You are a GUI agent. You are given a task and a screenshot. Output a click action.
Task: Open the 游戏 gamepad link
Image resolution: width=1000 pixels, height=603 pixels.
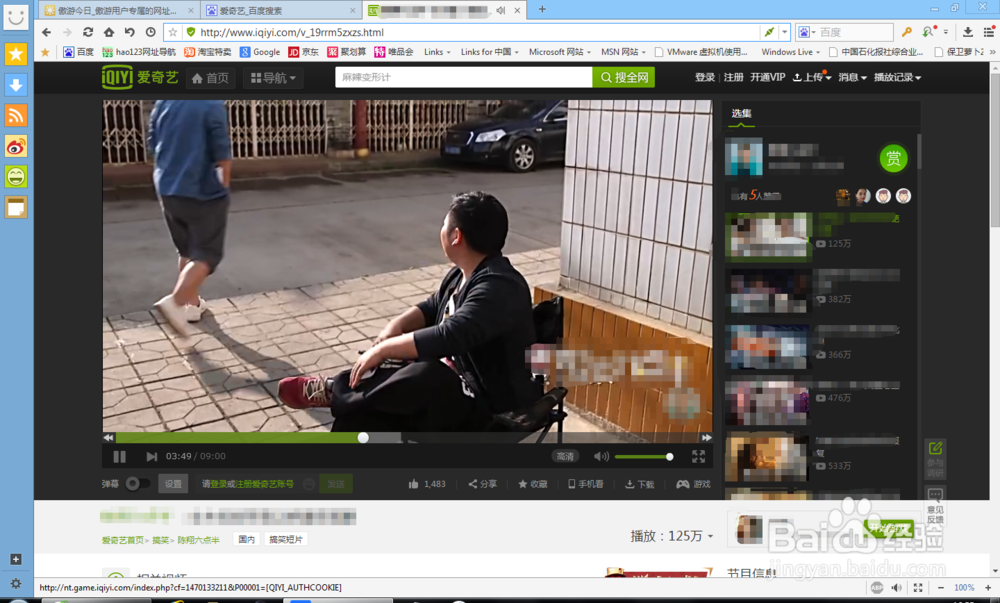693,484
